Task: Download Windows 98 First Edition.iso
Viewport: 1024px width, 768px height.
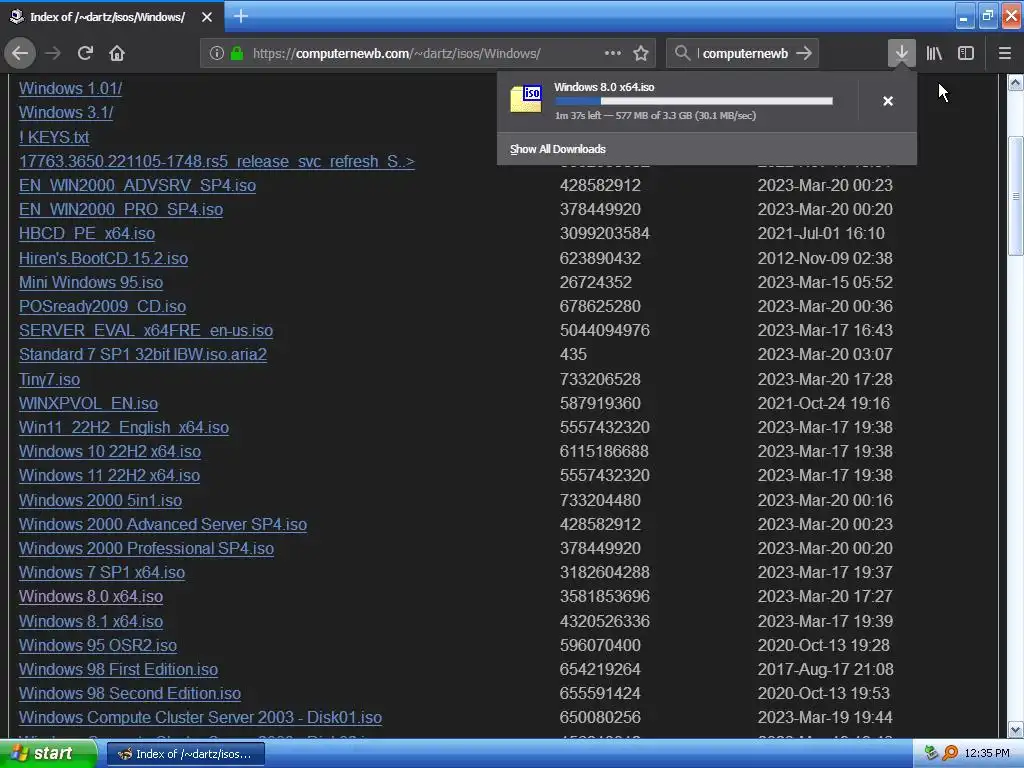Action: [118, 669]
